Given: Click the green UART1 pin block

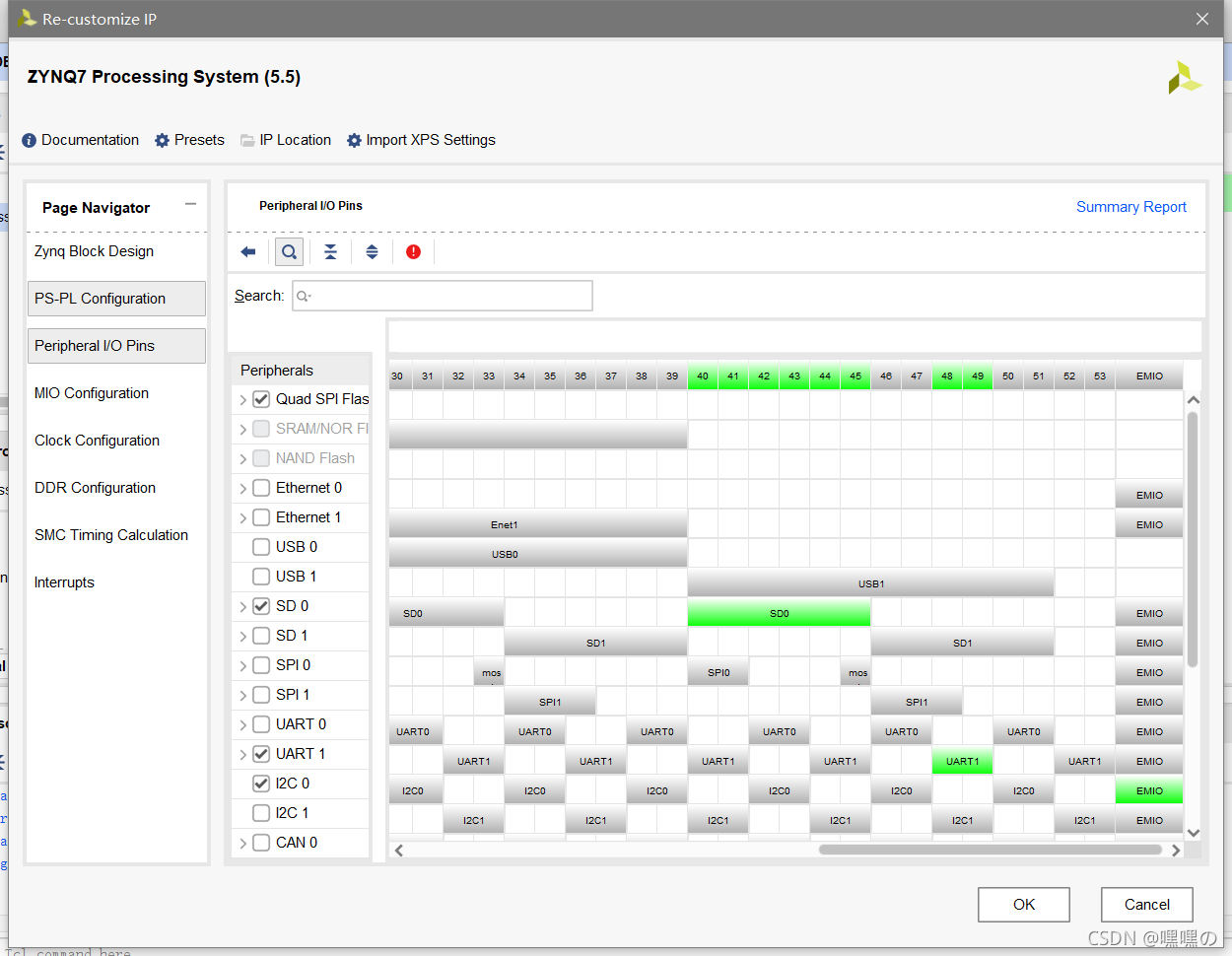Looking at the screenshot, I should [962, 761].
